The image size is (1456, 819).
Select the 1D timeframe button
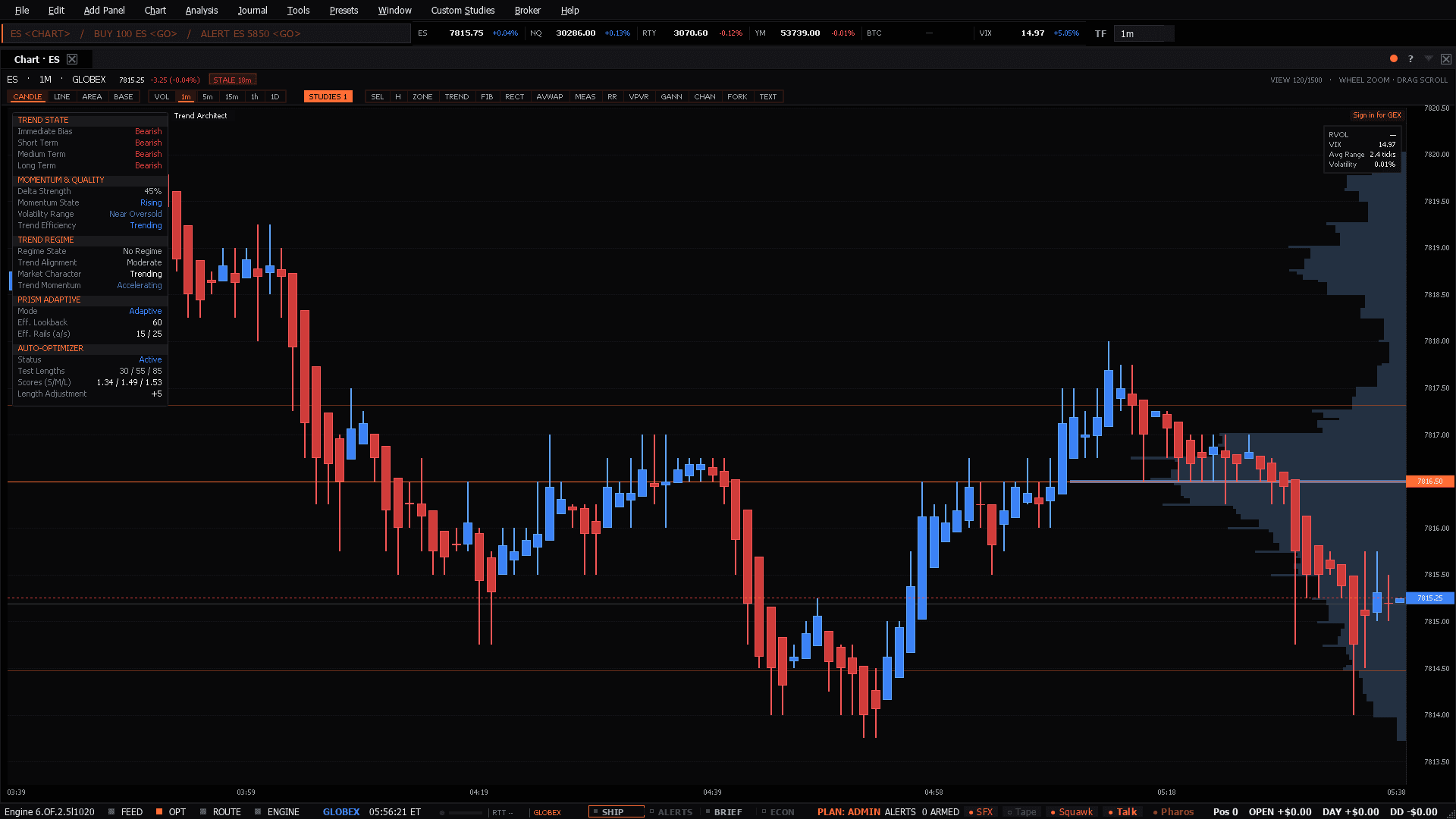275,96
